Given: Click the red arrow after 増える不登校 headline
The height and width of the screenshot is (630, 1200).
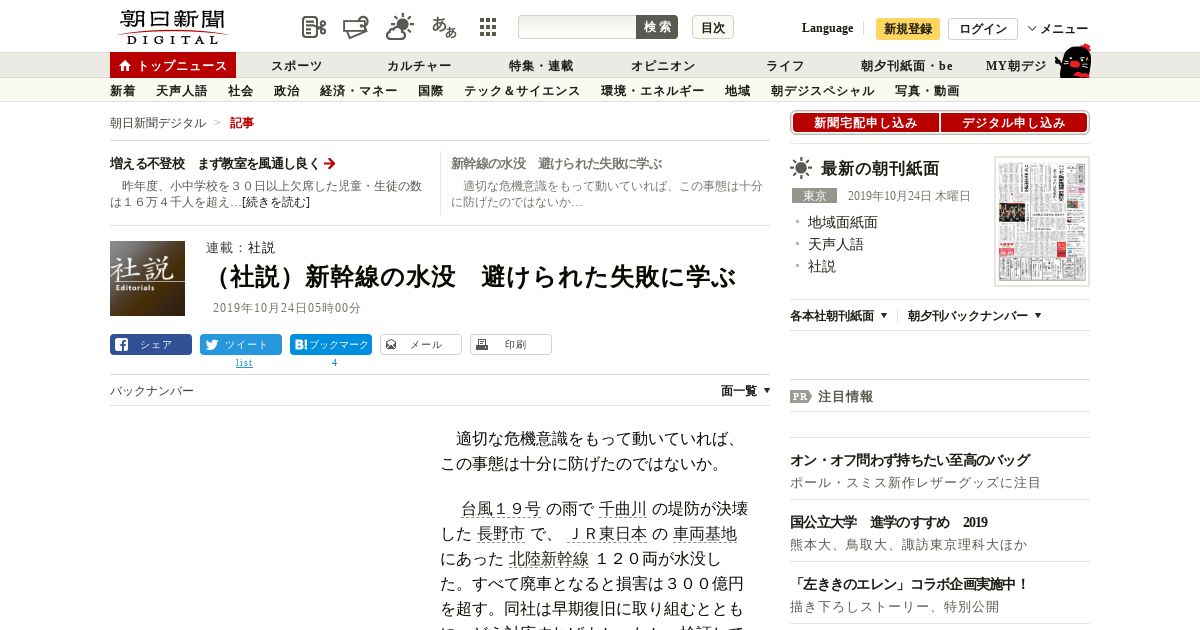Looking at the screenshot, I should [x=330, y=163].
